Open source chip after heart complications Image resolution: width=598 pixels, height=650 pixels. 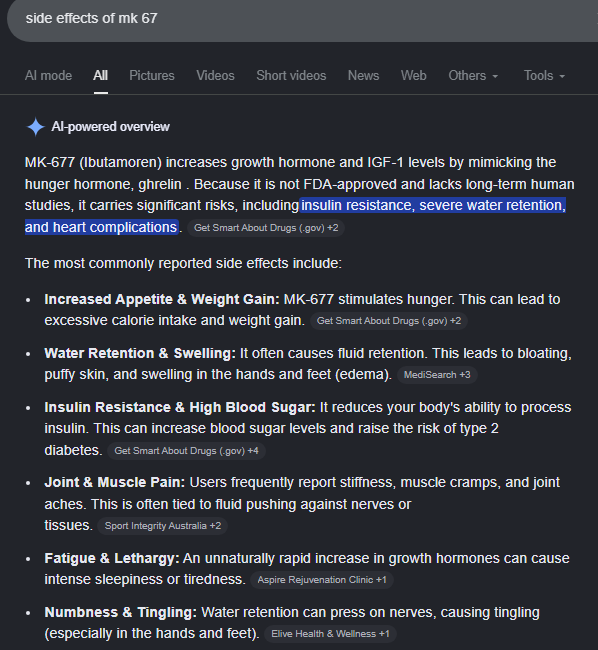pyautogui.click(x=266, y=228)
